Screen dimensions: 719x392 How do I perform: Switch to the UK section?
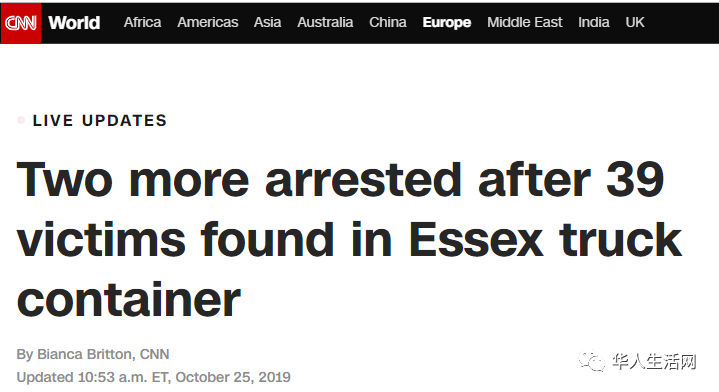pos(635,22)
